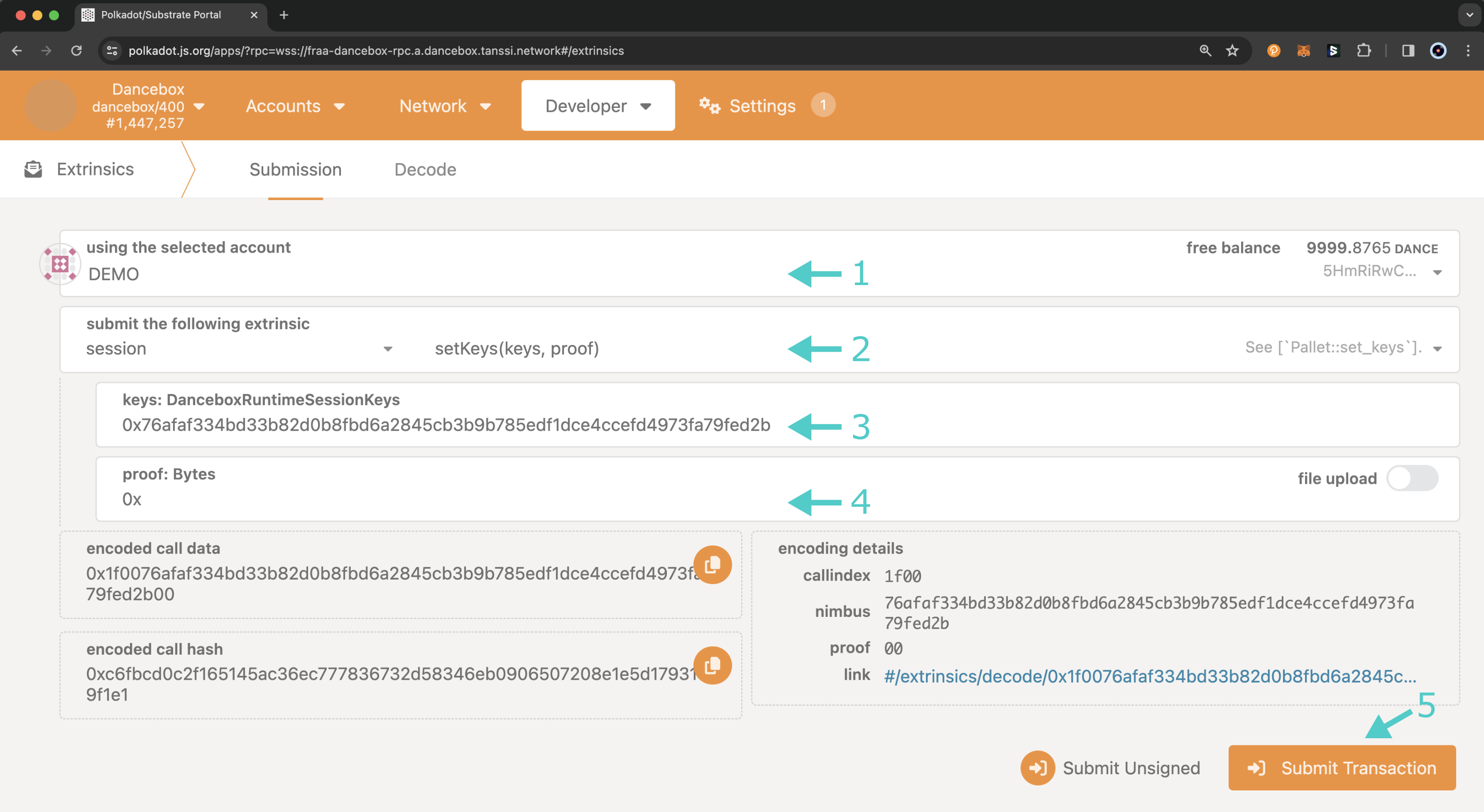The image size is (1484, 812).
Task: Click the browser forward arrow
Action: pos(46,51)
